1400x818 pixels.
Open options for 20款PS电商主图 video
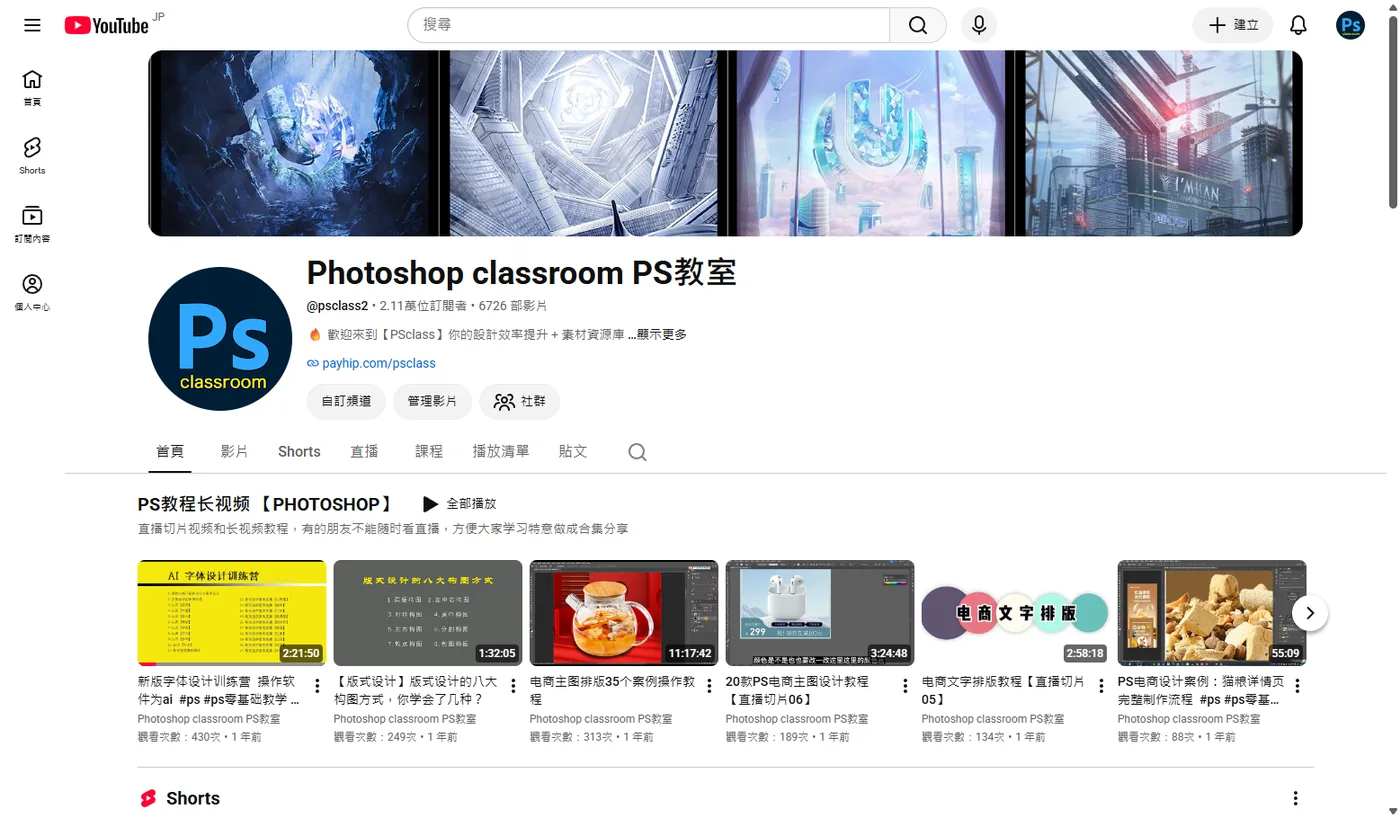coord(905,686)
